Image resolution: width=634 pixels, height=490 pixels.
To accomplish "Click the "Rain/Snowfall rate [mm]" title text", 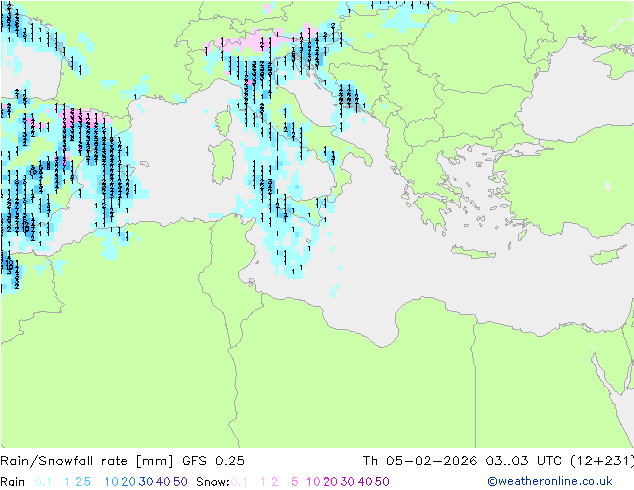I will click(87, 461).
